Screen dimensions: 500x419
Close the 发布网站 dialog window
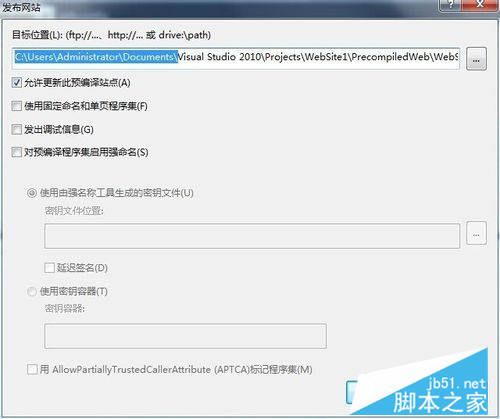click(480, 5)
